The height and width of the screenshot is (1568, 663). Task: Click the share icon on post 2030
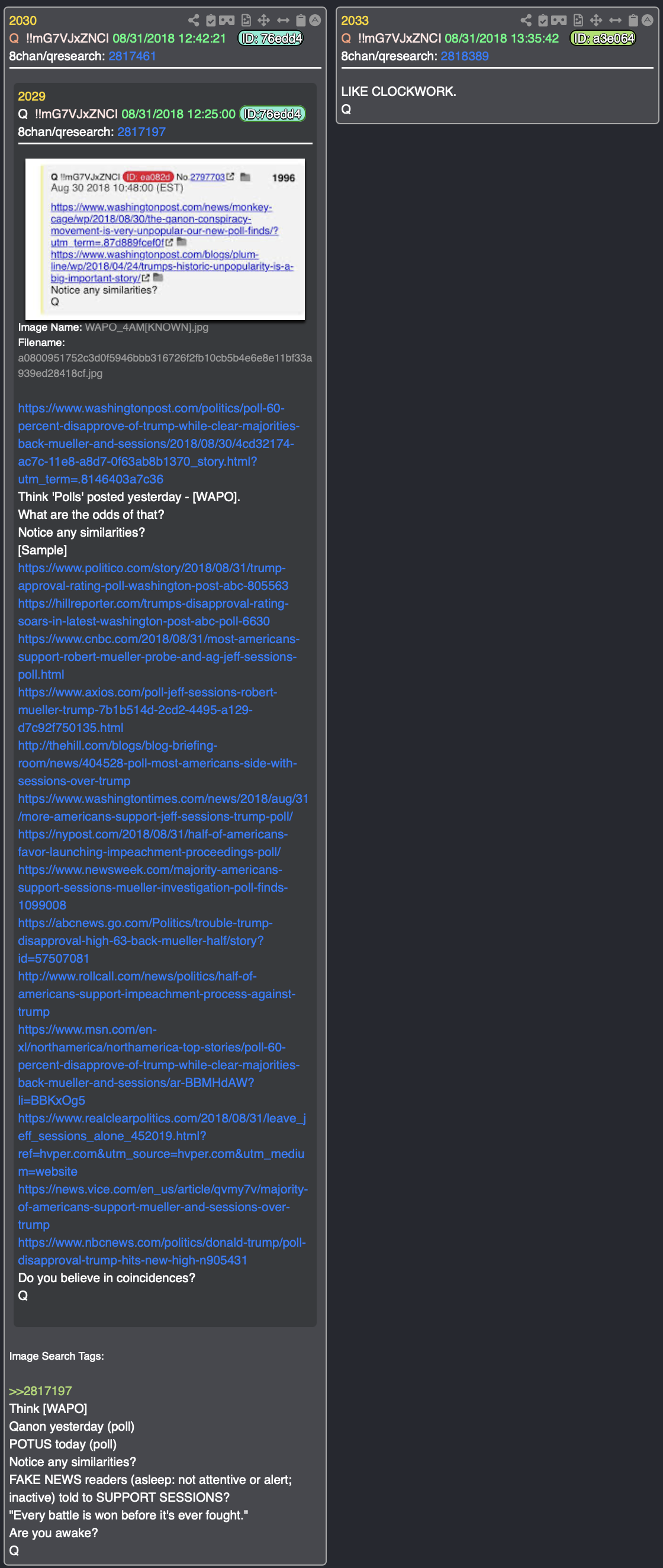tap(194, 20)
